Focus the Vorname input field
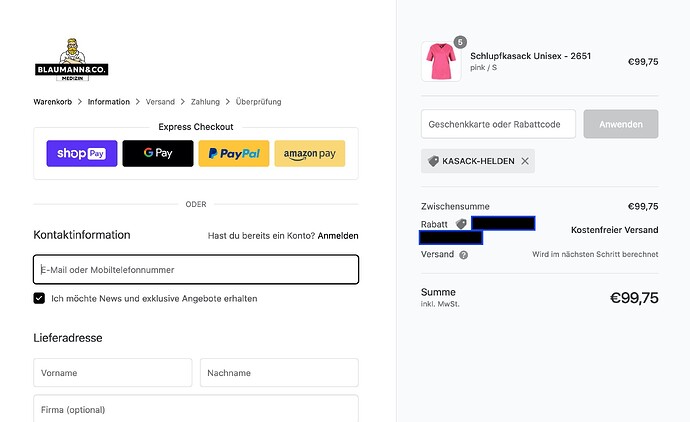 (113, 373)
